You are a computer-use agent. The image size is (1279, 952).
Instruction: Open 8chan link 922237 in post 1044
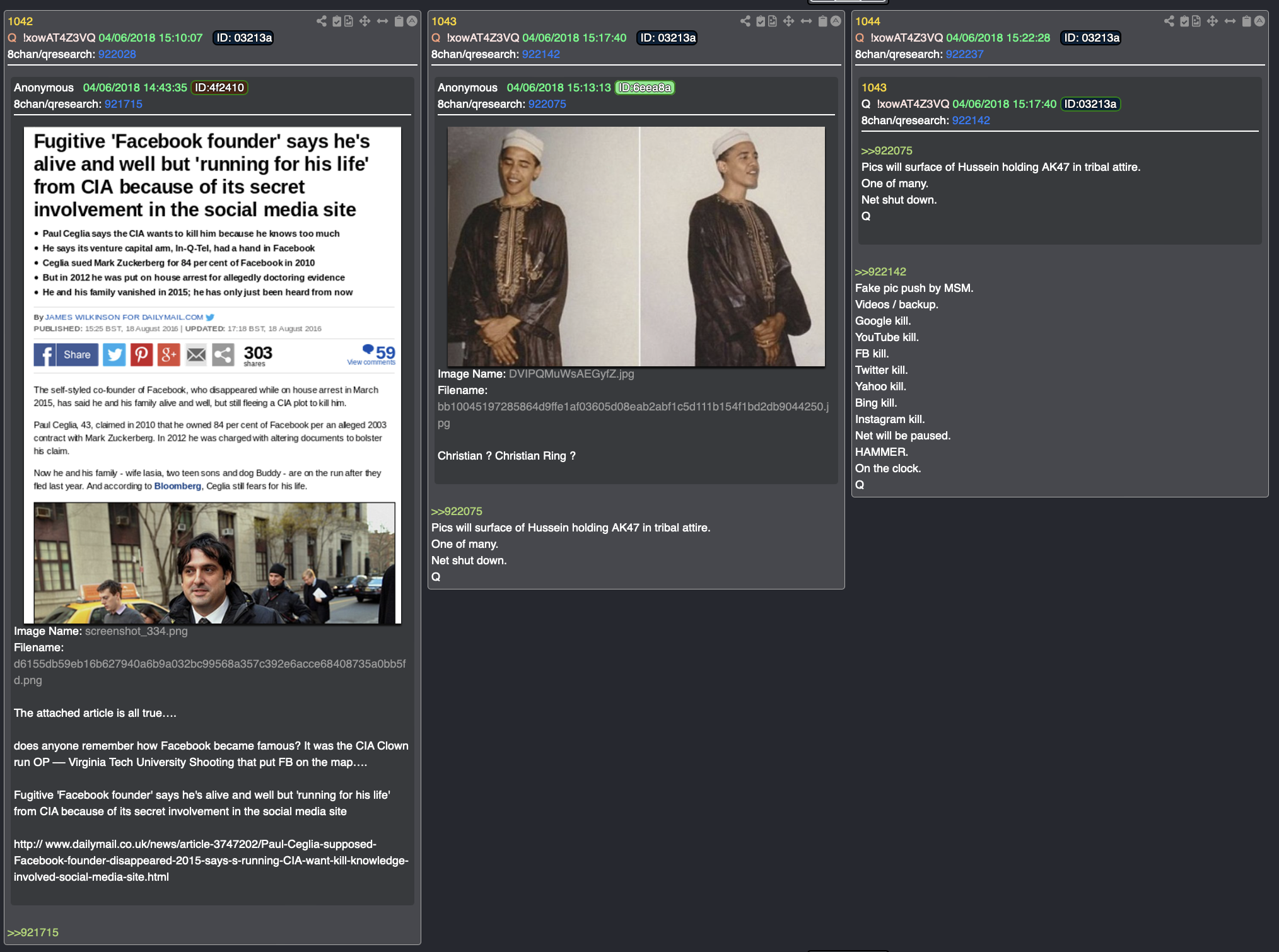965,54
